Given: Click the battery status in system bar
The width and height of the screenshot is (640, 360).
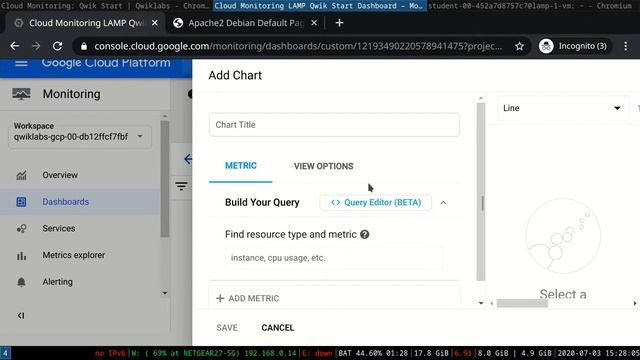Looking at the screenshot, I should [373, 353].
